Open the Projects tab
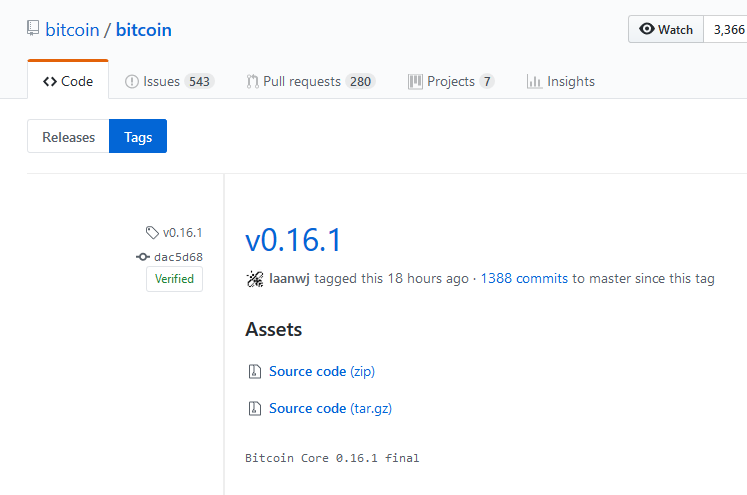This screenshot has height=495, width=747. click(x=451, y=81)
